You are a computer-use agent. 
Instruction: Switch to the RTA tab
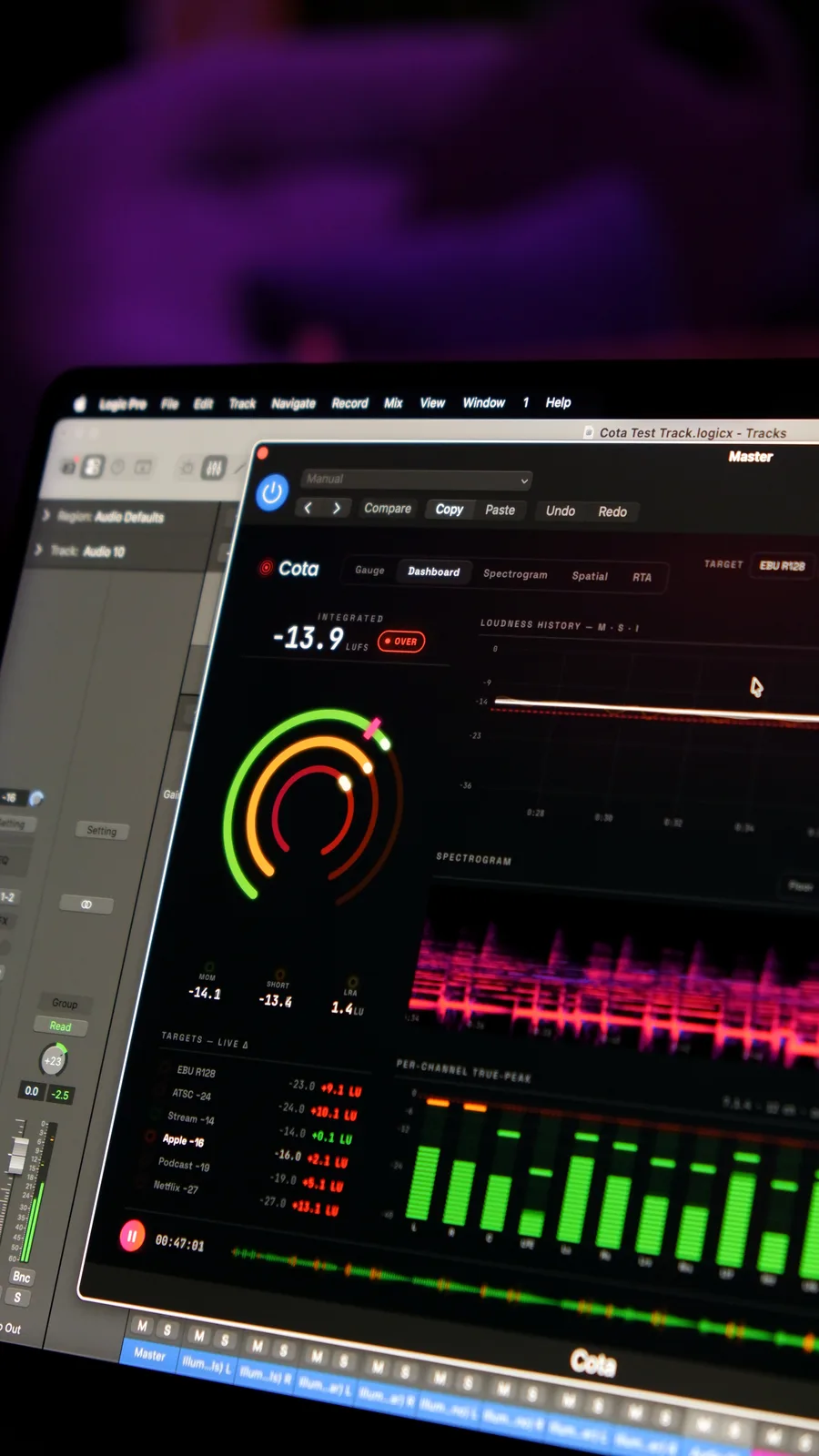642,578
